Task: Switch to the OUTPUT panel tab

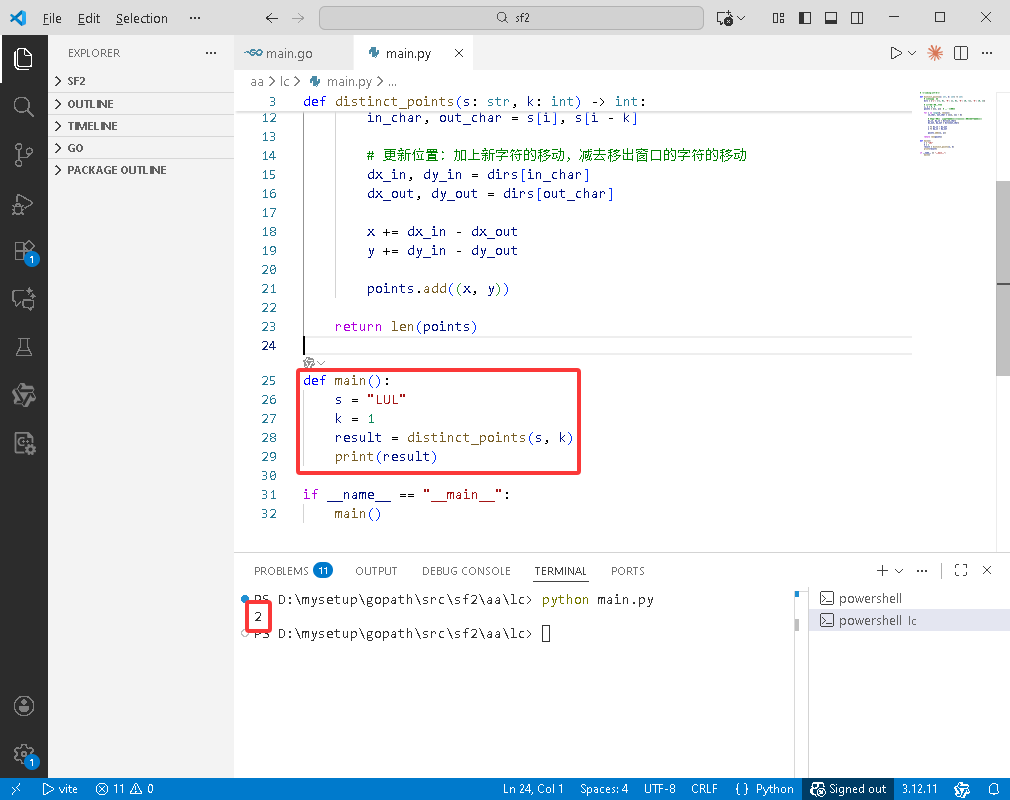Action: (x=376, y=571)
